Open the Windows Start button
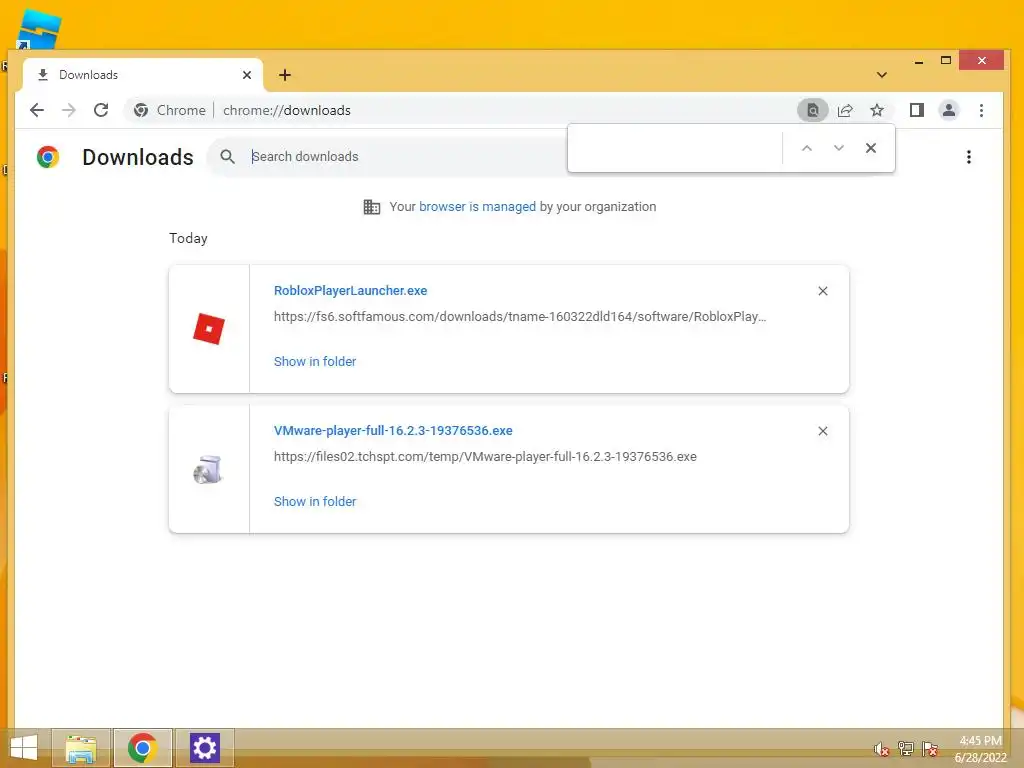 pyautogui.click(x=24, y=748)
